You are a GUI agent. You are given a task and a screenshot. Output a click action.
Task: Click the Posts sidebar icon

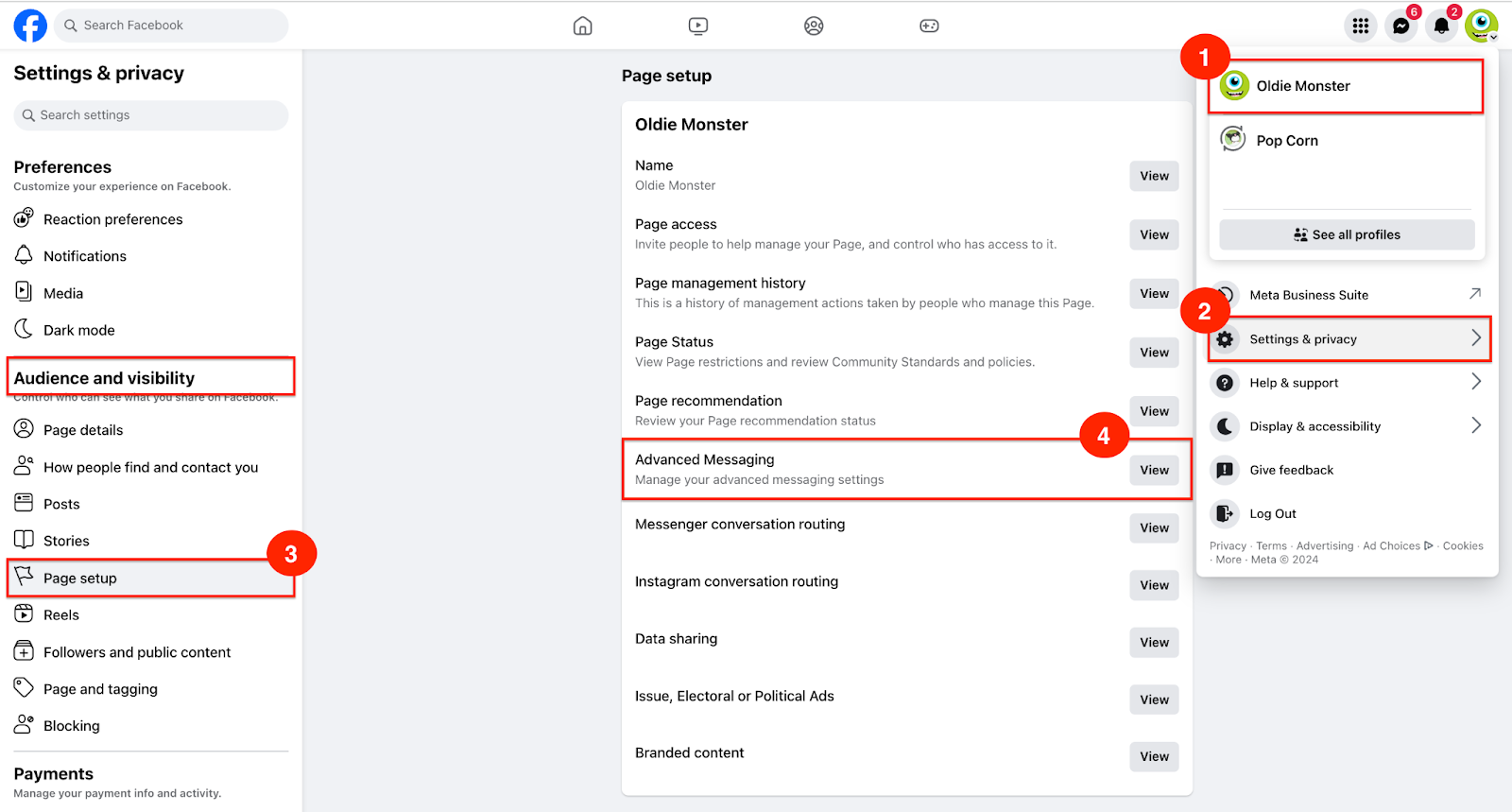click(24, 503)
